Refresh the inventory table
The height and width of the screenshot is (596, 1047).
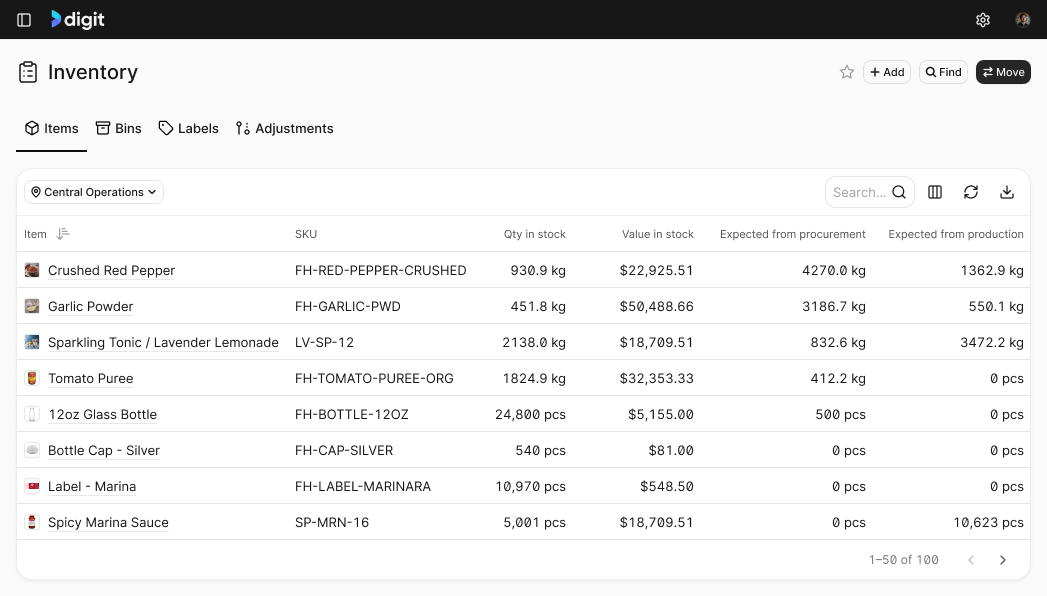coord(971,192)
